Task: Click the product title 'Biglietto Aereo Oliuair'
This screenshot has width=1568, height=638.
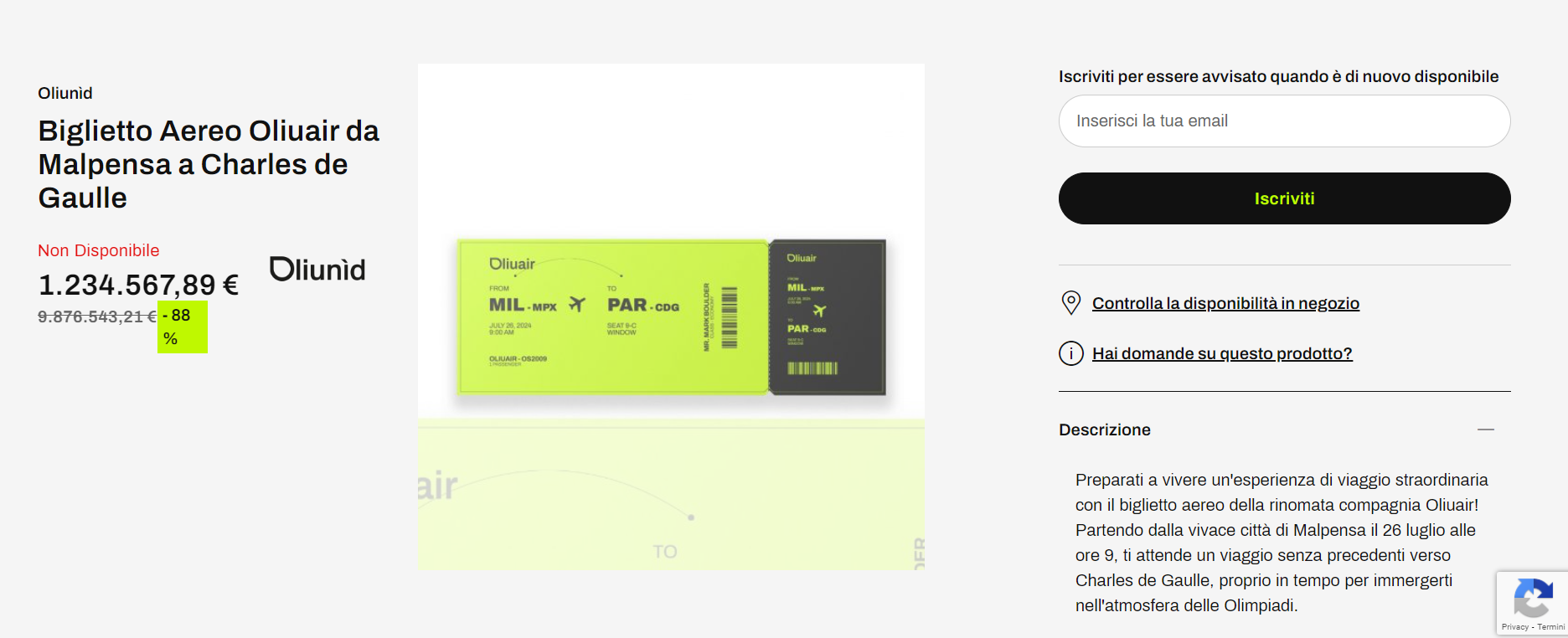Action: click(209, 164)
